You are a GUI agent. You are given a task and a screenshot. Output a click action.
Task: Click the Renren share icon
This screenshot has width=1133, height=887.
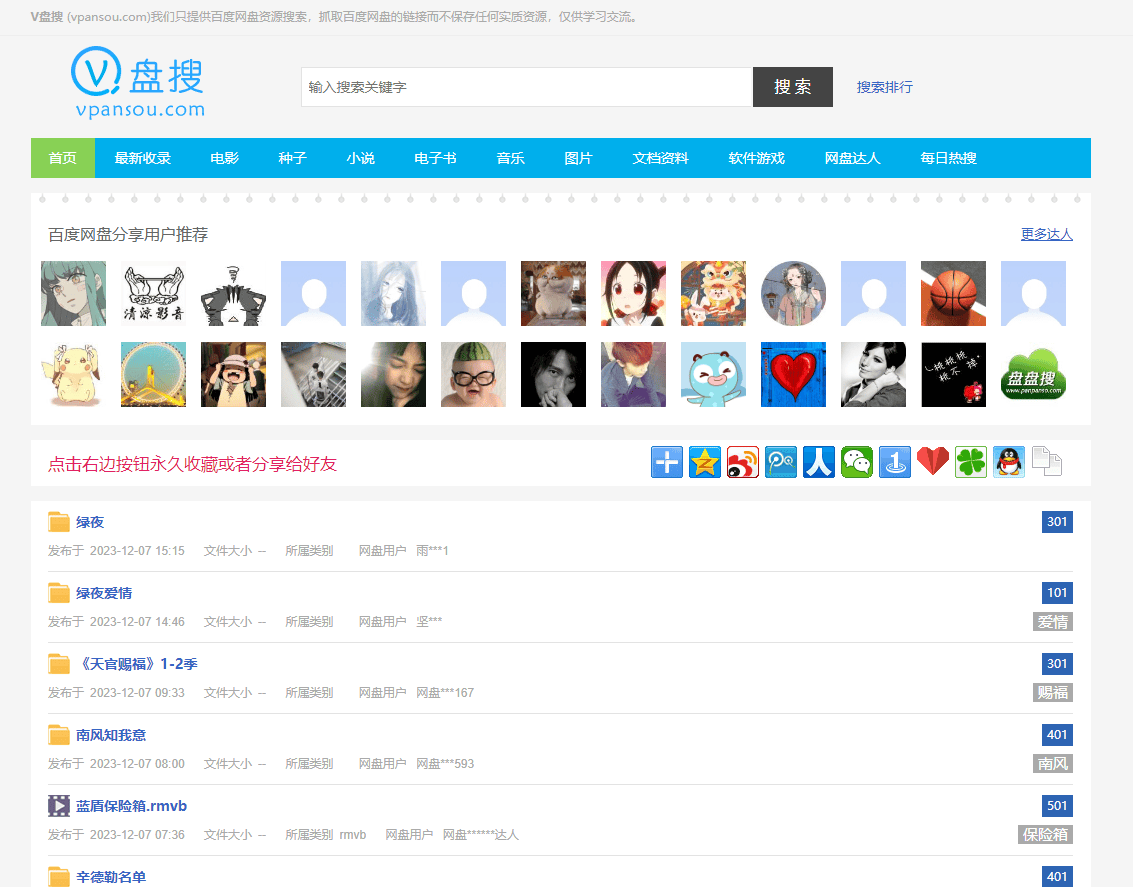coord(819,462)
